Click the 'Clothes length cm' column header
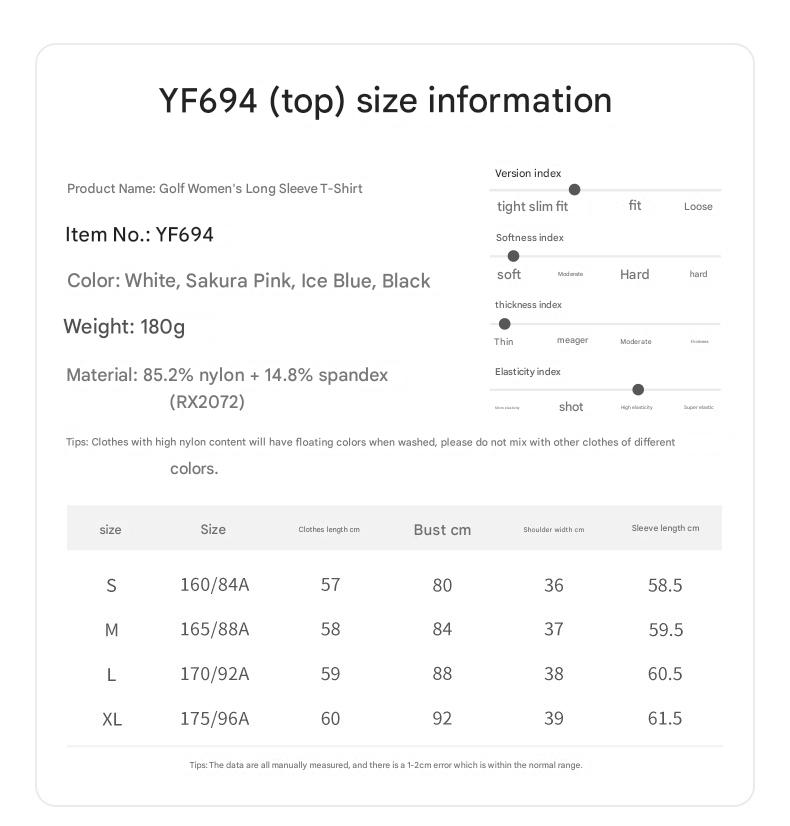The width and height of the screenshot is (790, 826). click(x=329, y=529)
